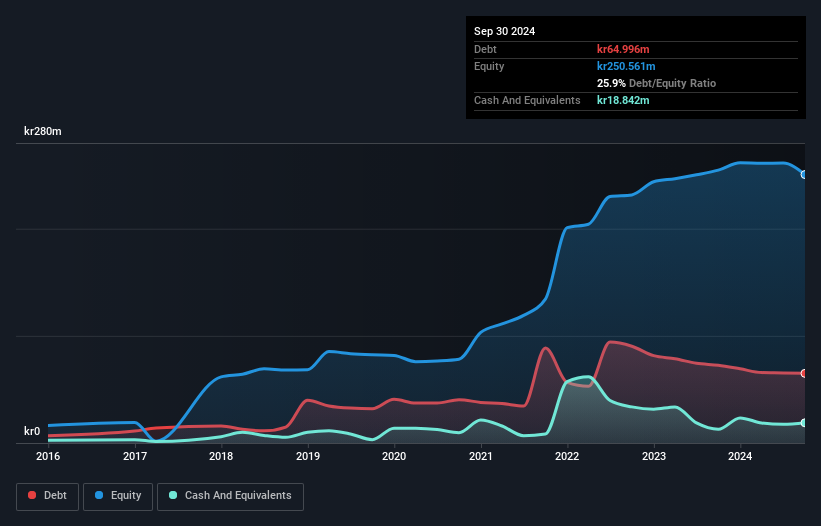
Task: Click the 2019 x-axis label
Action: point(308,456)
